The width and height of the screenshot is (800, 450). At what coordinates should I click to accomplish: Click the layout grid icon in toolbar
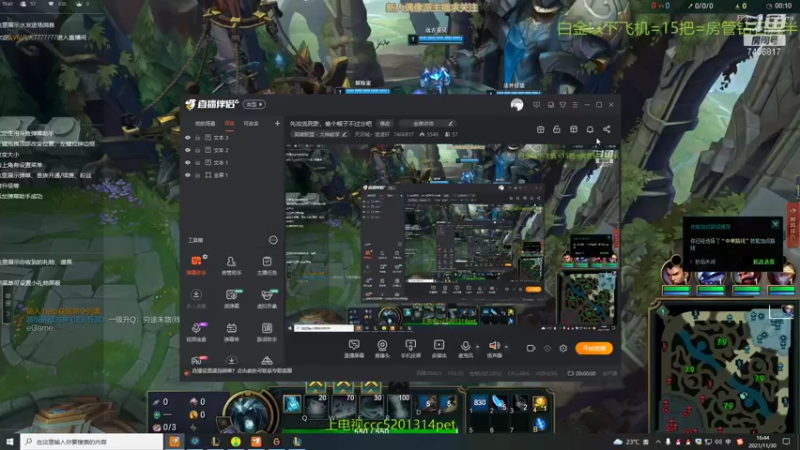(x=573, y=130)
